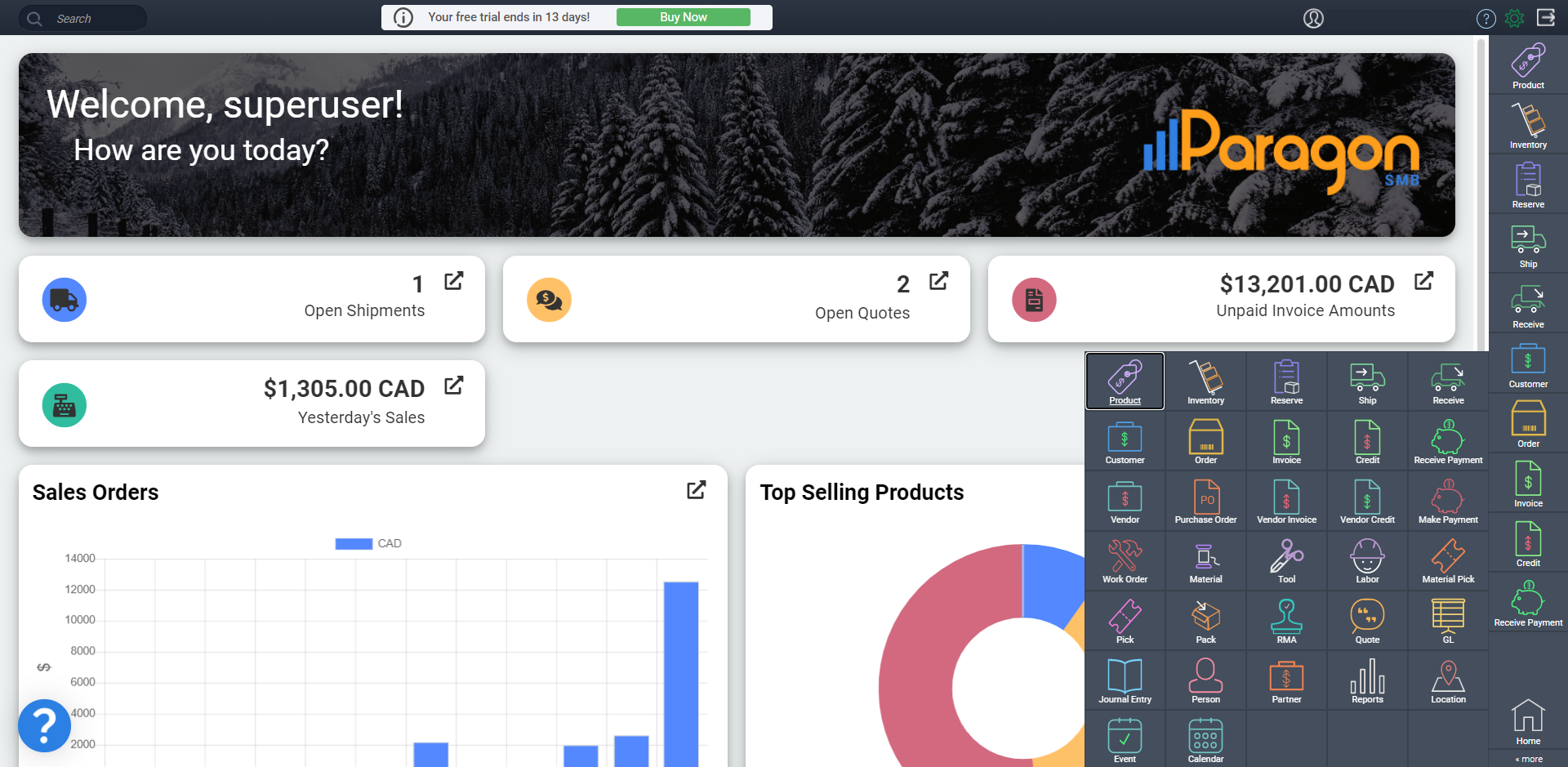1568x767 pixels.
Task: Open Credit in the expanded module grid
Action: point(1367,441)
